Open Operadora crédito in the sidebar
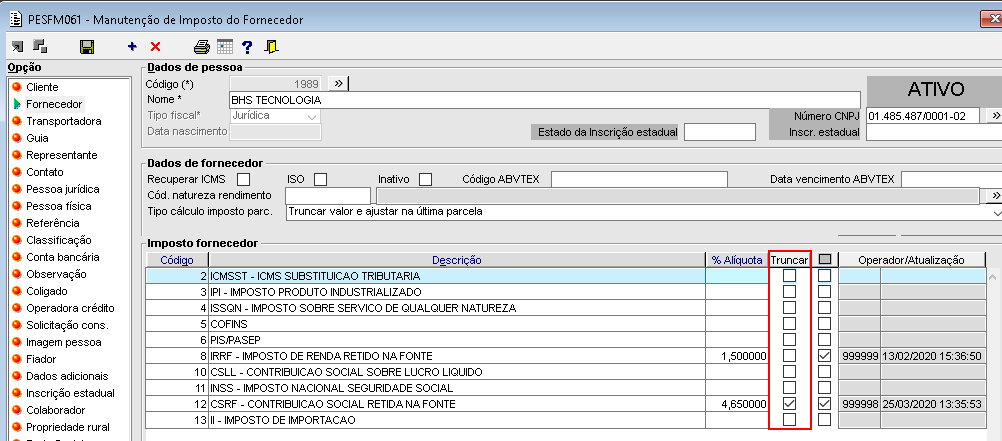Screen dimensions: 1002x441 coord(70,308)
